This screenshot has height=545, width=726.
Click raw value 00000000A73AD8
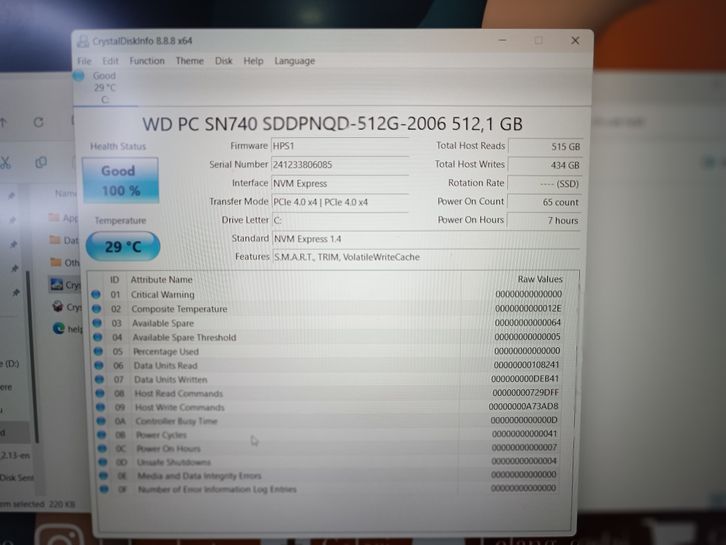point(524,407)
